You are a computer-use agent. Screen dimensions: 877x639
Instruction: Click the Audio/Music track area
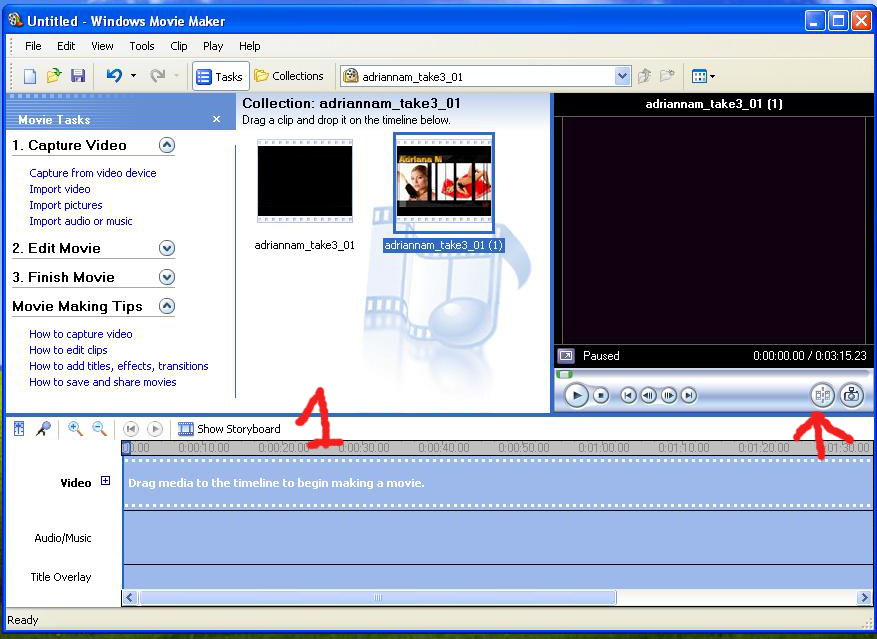[497, 538]
